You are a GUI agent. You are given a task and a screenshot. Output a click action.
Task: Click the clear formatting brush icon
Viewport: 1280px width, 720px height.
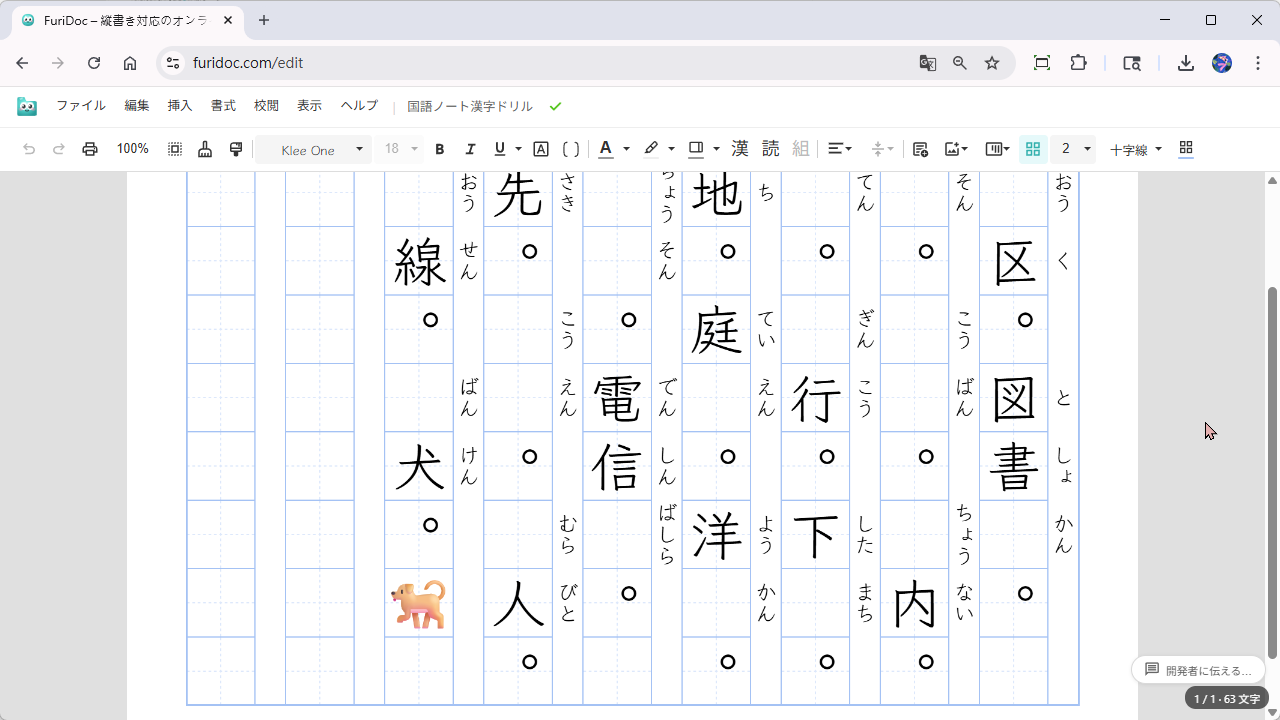pos(205,149)
